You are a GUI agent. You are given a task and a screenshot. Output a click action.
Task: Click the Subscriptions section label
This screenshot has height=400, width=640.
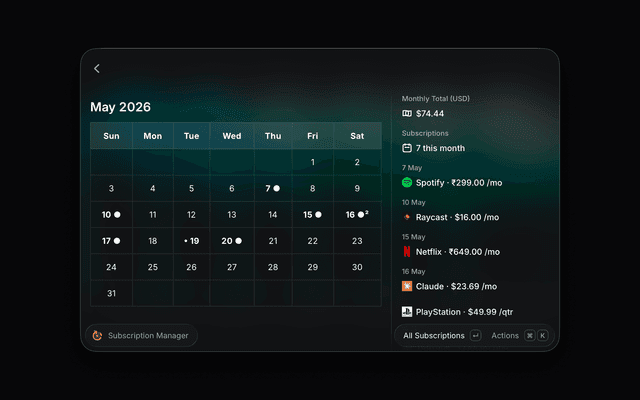click(425, 133)
